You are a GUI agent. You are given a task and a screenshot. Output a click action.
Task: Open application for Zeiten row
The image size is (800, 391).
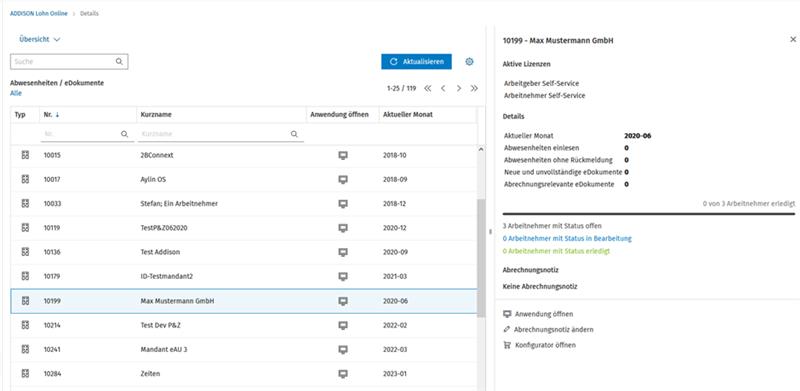point(343,374)
